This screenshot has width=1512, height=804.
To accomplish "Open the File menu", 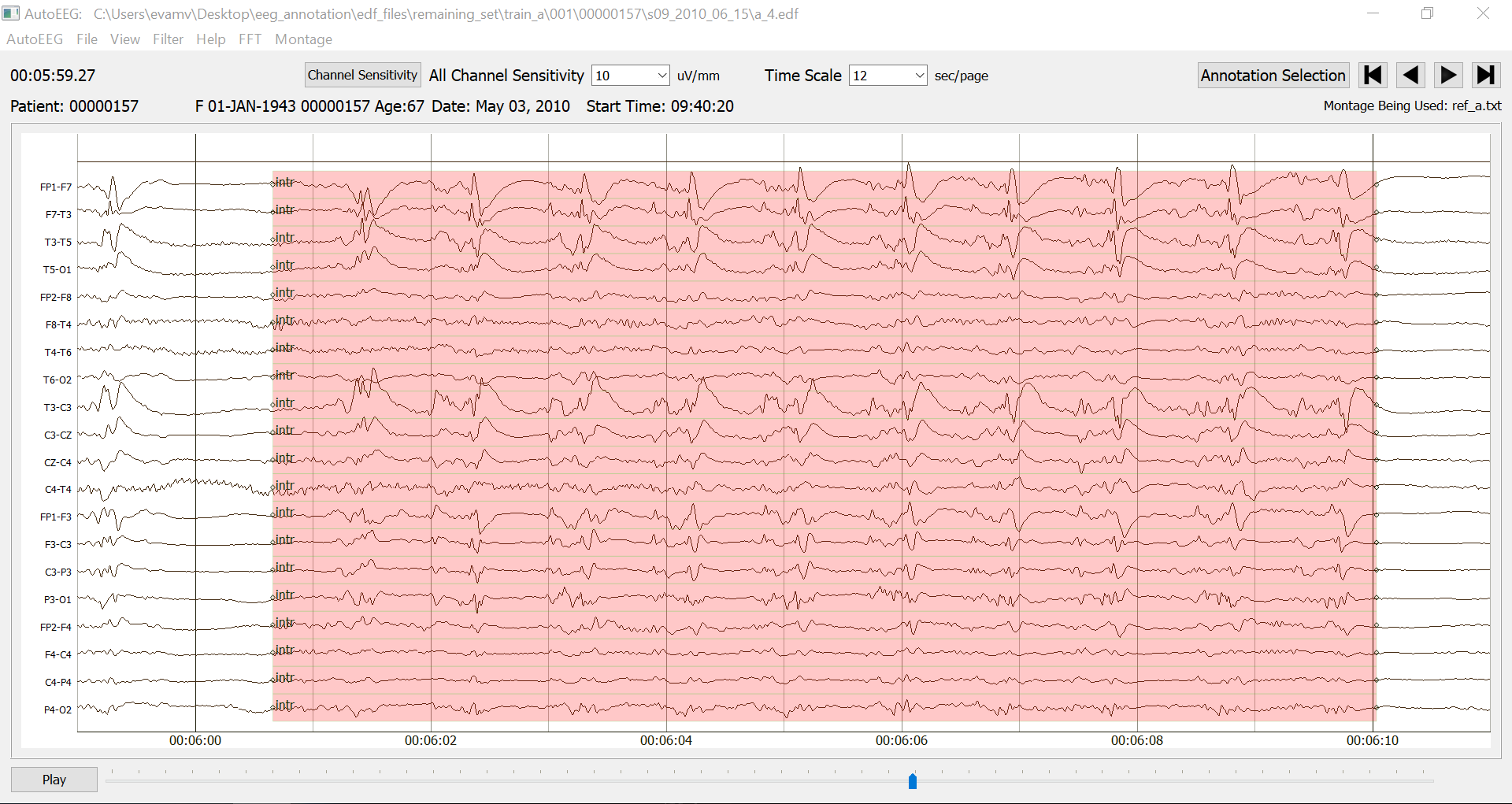I will click(x=87, y=39).
